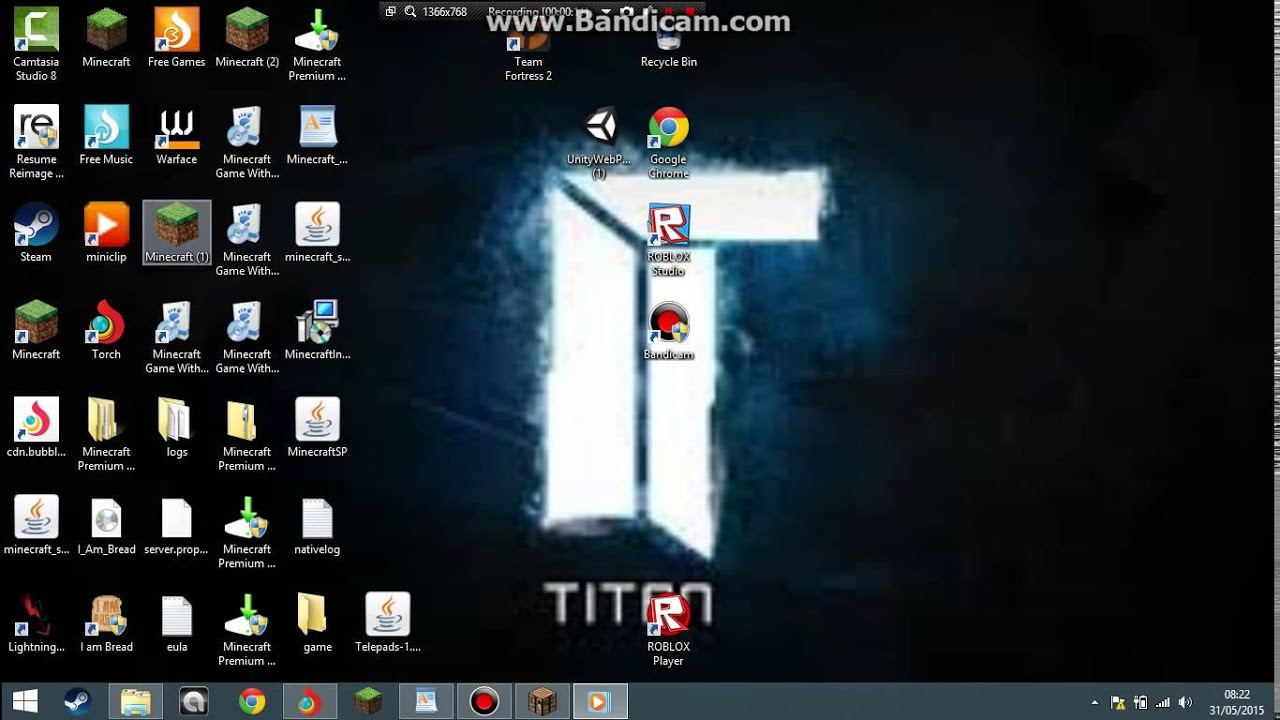Open the ROBLOX Studio shortcut

[668, 240]
